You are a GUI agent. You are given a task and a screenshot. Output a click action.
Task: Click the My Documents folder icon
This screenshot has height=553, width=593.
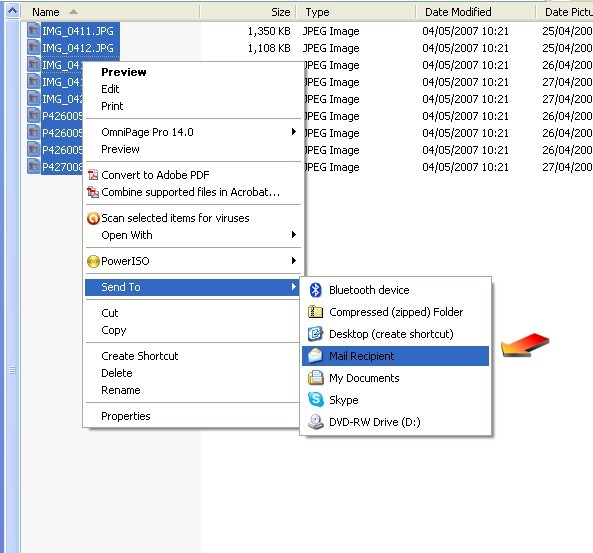(x=315, y=378)
